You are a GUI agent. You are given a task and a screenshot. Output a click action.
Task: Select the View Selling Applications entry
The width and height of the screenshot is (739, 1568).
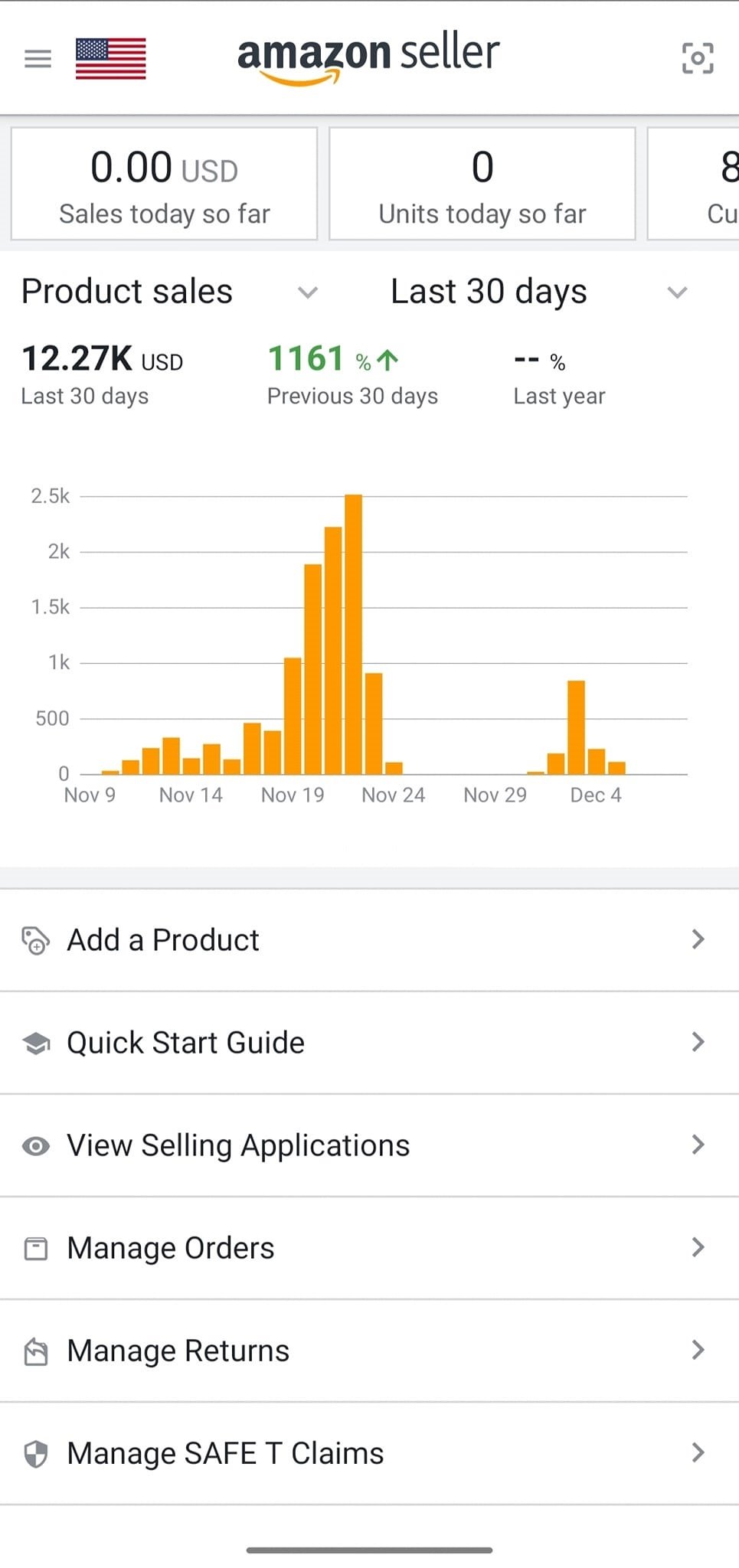coord(238,1145)
